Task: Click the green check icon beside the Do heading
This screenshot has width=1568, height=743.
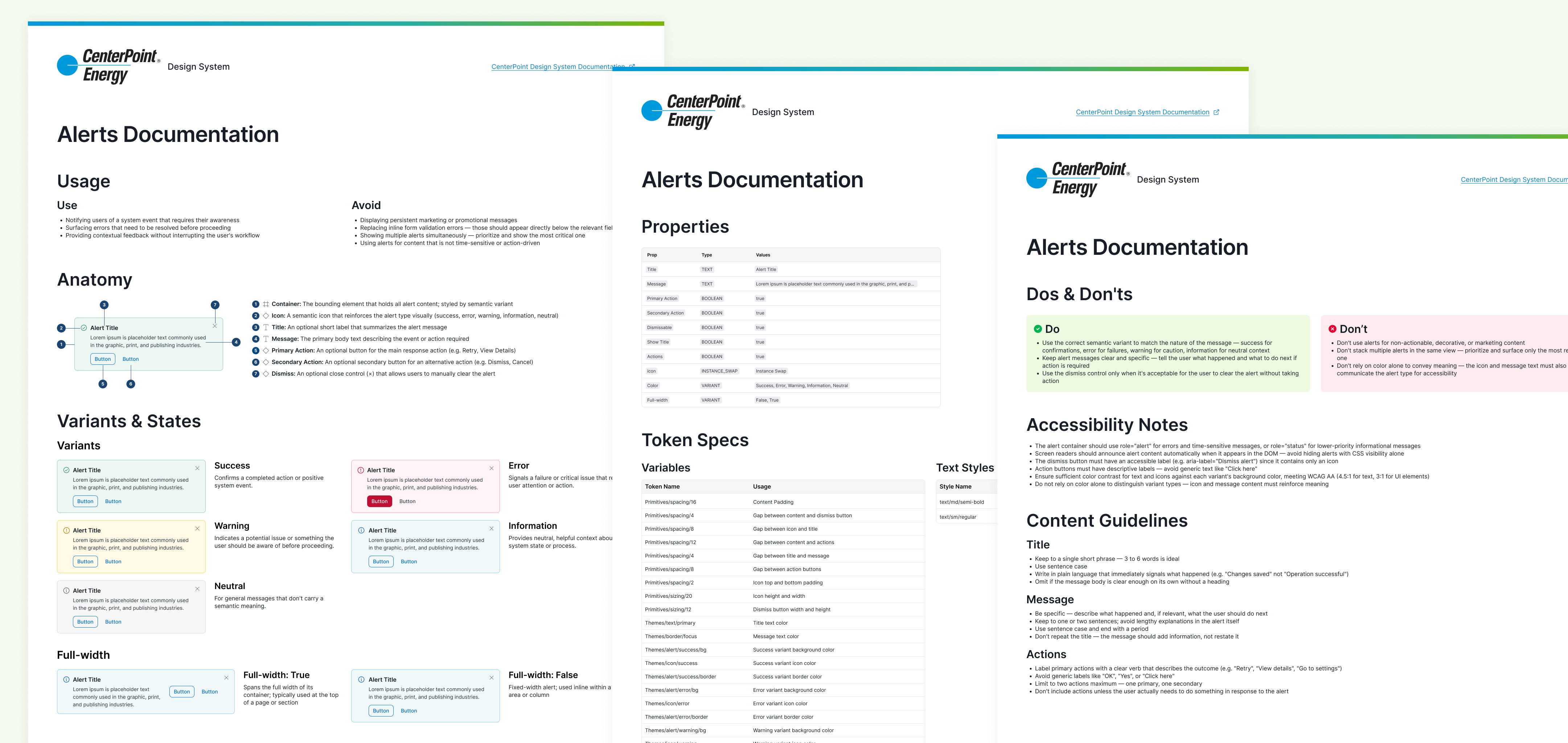Action: tap(1038, 329)
